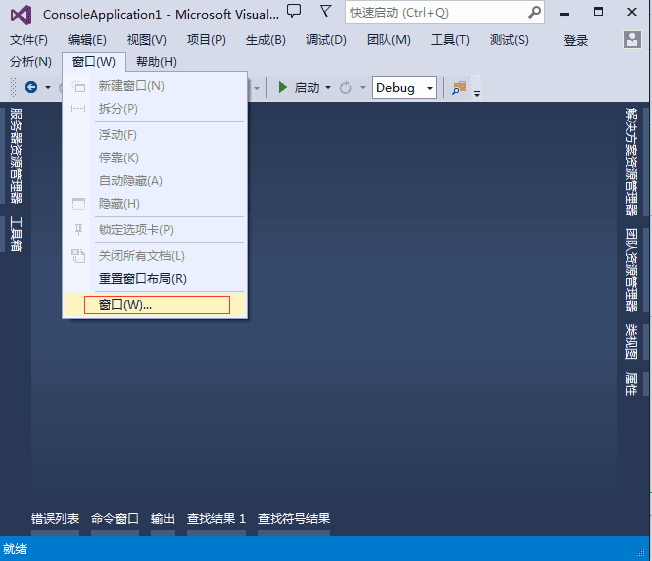Select 关闭所有文档(L) menu entry
This screenshot has height=561, width=652.
pyautogui.click(x=155, y=256)
